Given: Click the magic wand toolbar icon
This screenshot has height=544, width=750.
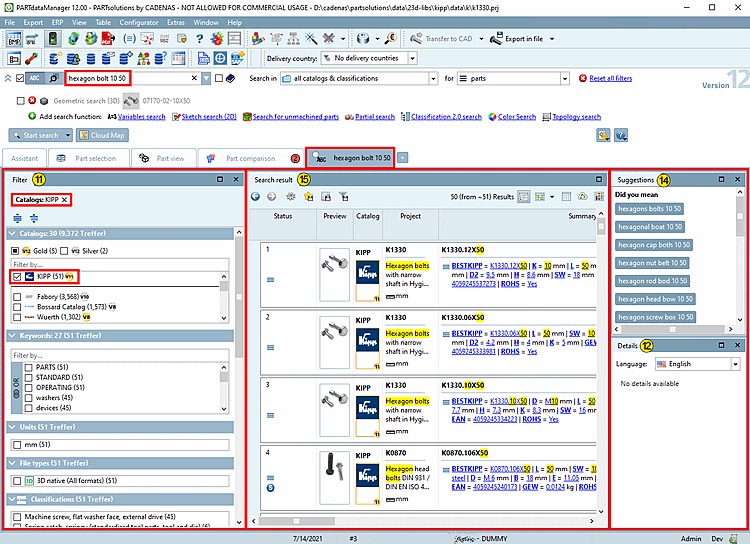Looking at the screenshot, I should 311,38.
